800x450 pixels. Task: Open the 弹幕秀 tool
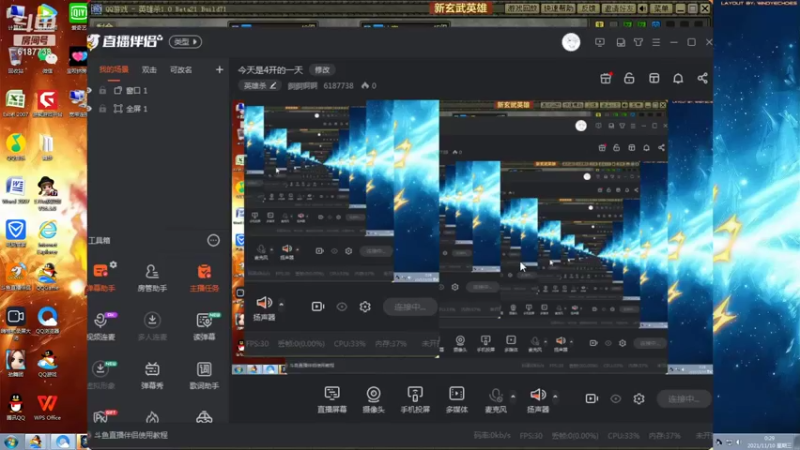(152, 374)
